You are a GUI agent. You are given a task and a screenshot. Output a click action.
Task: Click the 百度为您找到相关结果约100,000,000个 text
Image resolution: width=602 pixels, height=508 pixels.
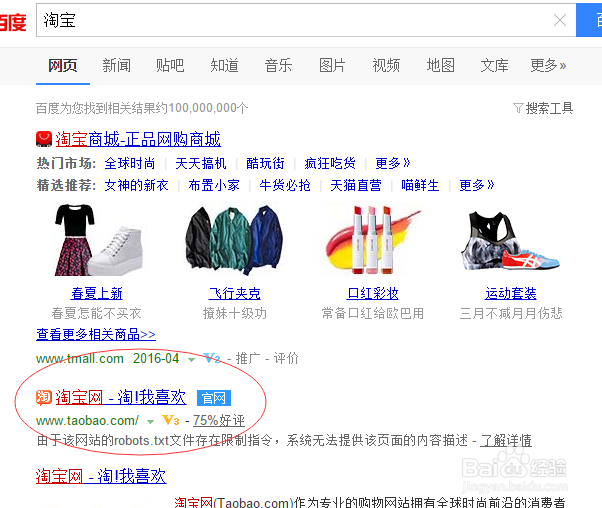(x=142, y=108)
